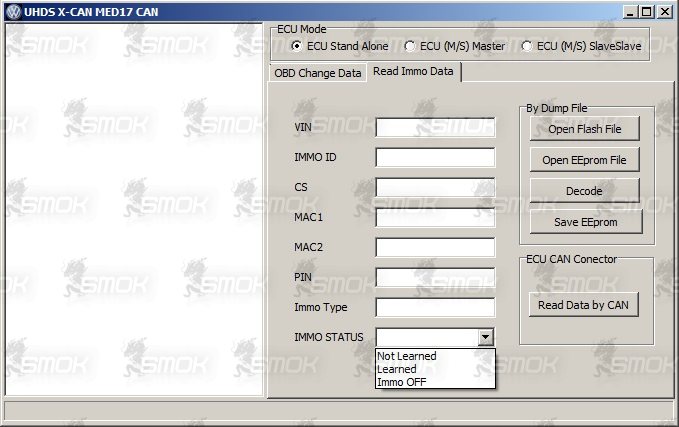Click Read Data by CAN button

coord(583,305)
